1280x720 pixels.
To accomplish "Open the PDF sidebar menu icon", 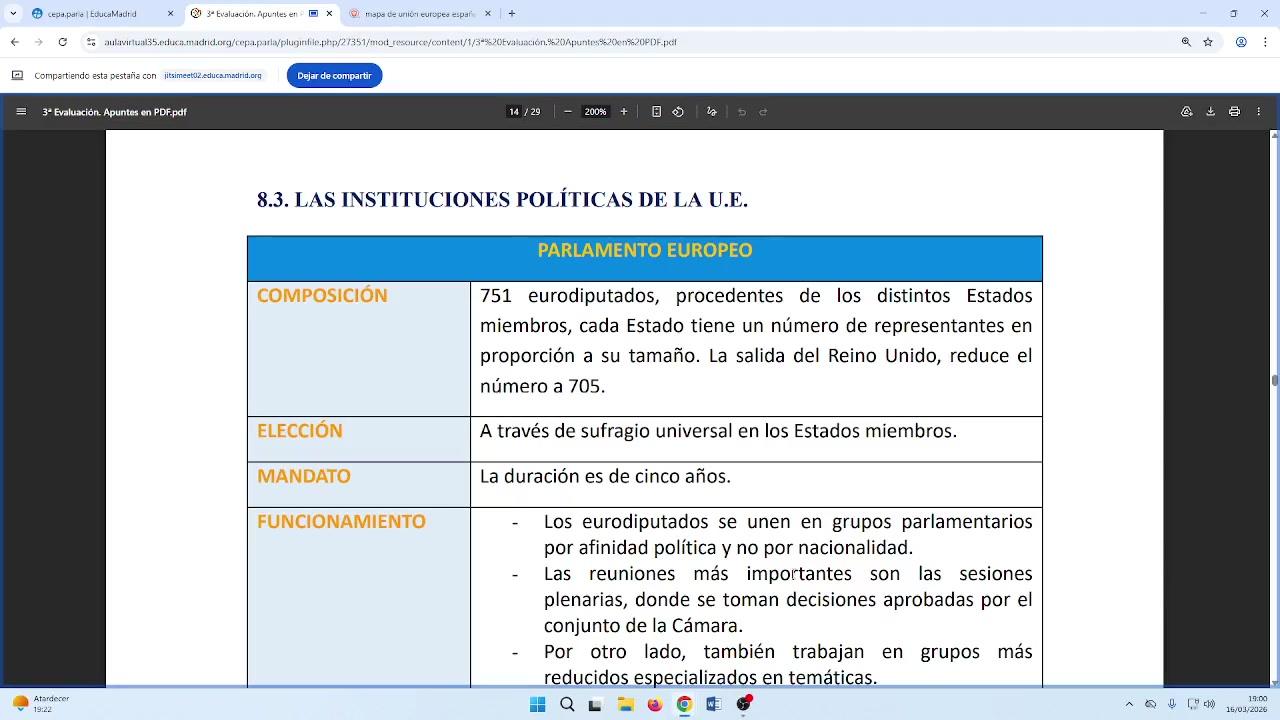I will 21,112.
